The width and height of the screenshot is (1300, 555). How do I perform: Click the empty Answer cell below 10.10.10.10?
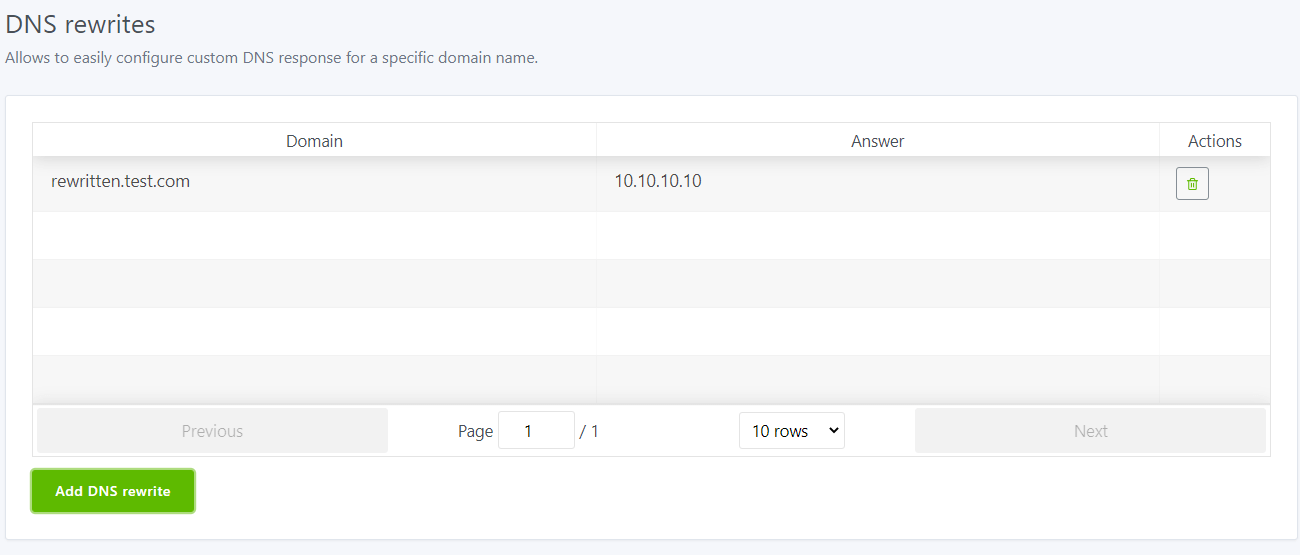877,235
